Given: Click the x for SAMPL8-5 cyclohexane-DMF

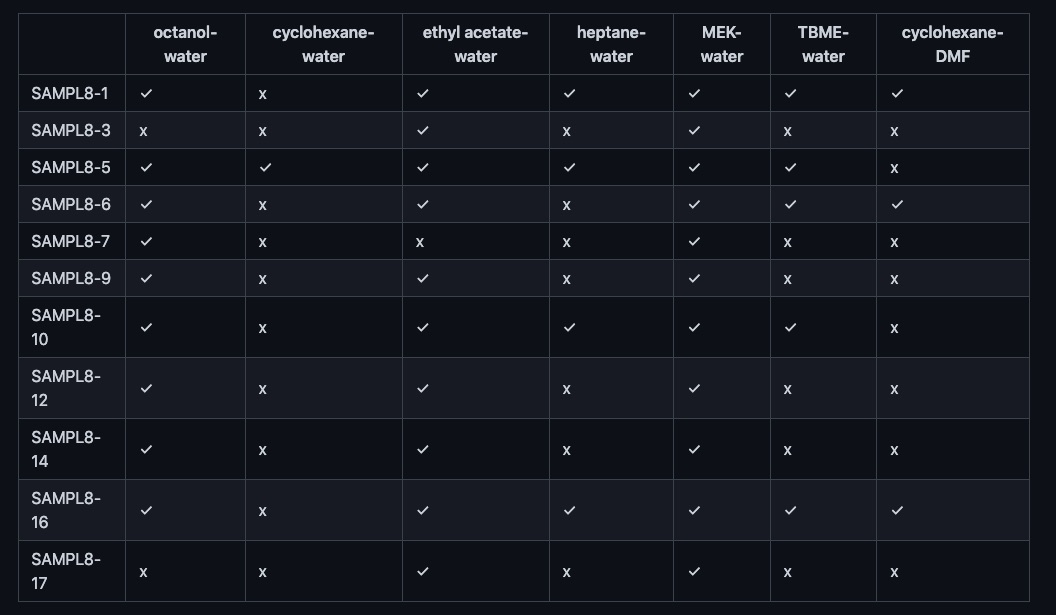Looking at the screenshot, I should [x=894, y=168].
